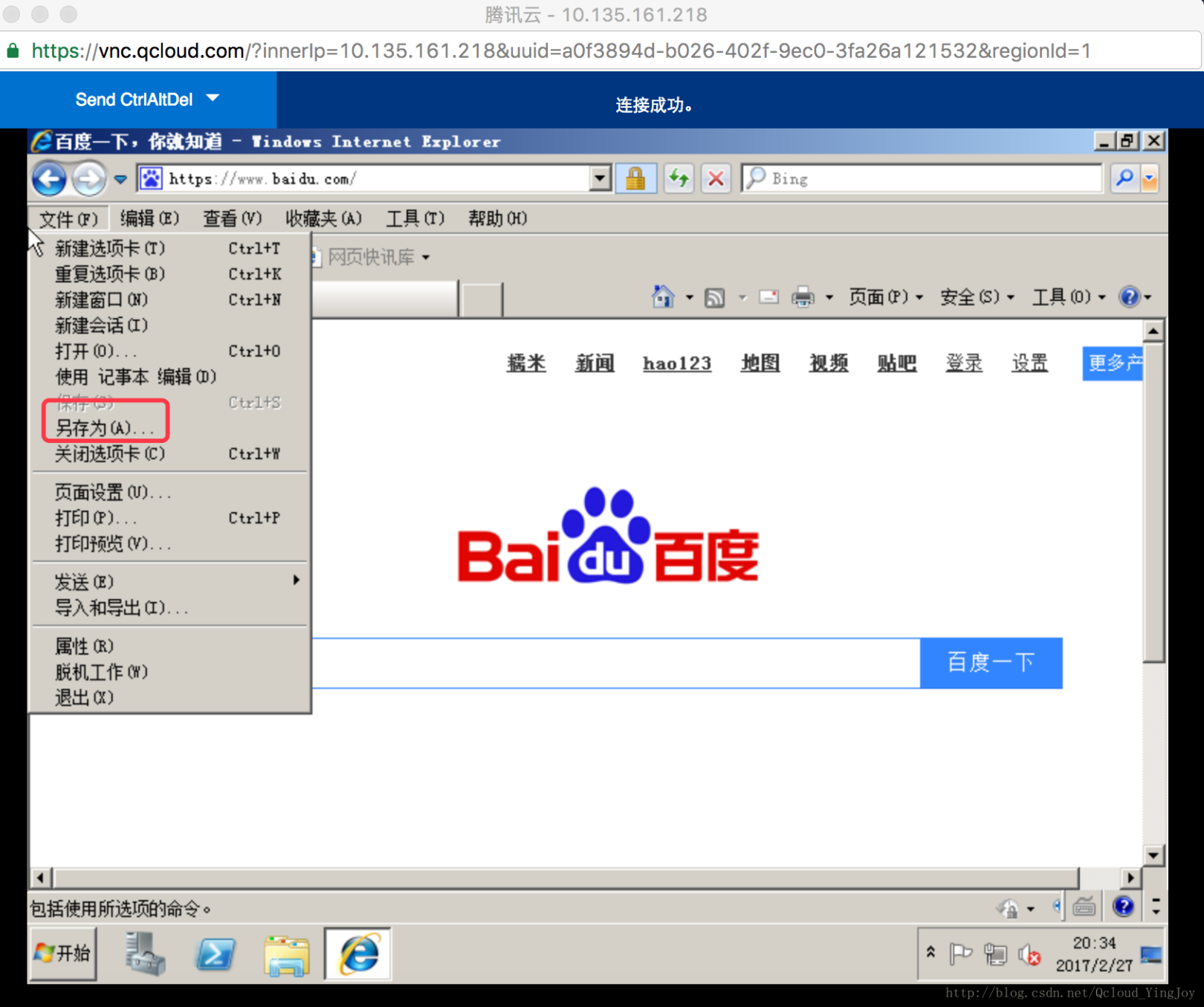Open the hao123 link
Image resolution: width=1204 pixels, height=1007 pixels.
click(x=677, y=363)
